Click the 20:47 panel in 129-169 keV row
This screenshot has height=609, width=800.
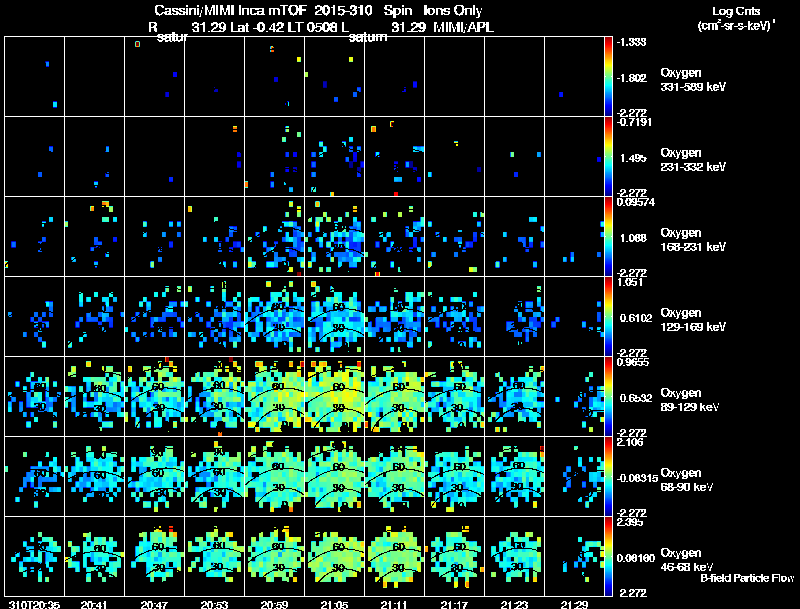155,316
